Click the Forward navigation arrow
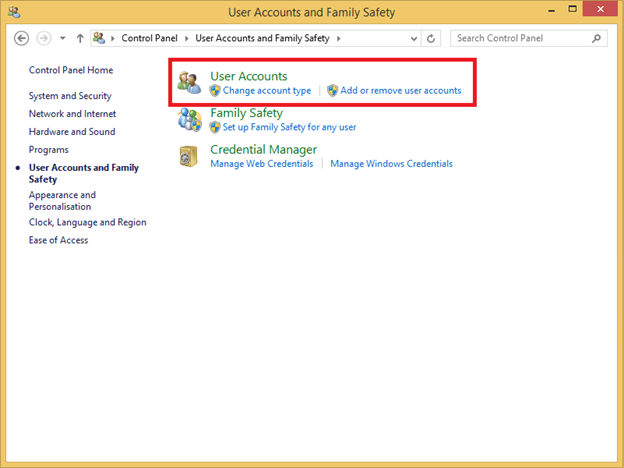624x468 pixels. coord(44,39)
